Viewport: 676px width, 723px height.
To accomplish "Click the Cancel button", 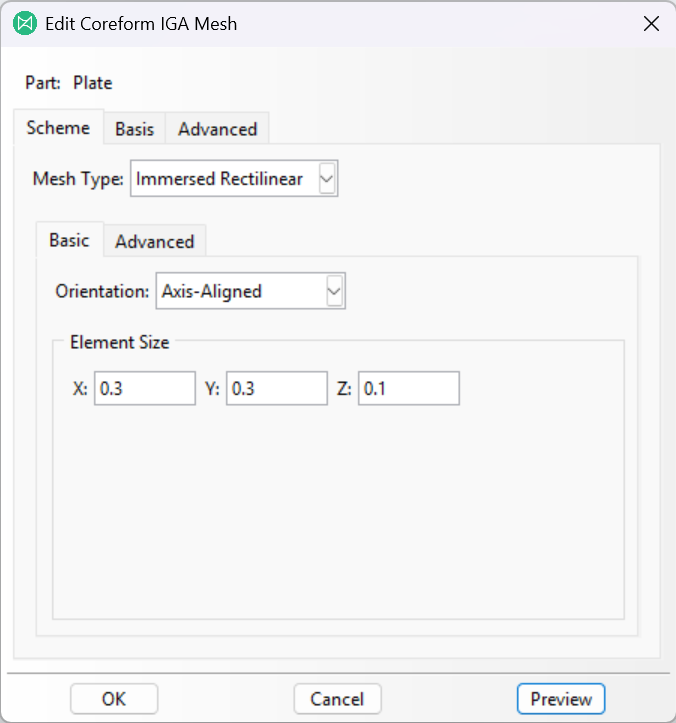I will [x=338, y=699].
